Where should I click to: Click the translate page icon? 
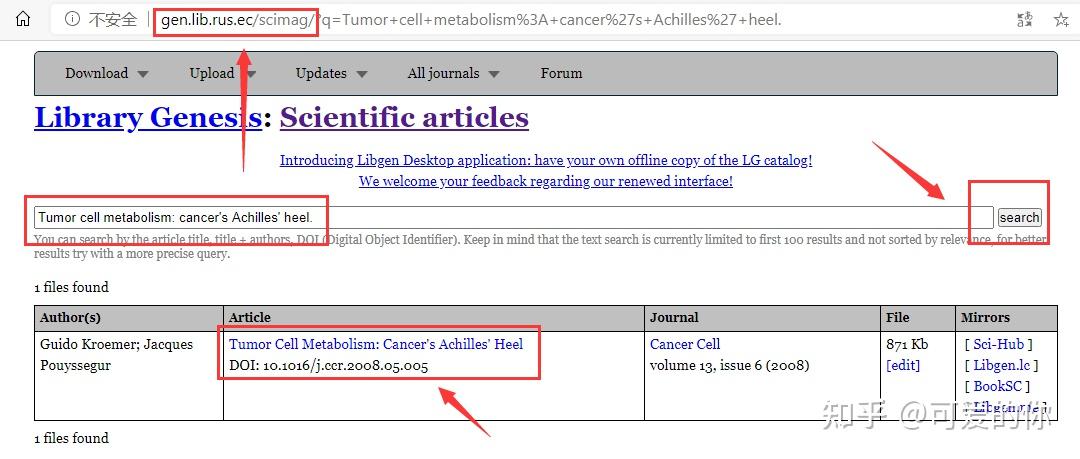[x=1025, y=20]
